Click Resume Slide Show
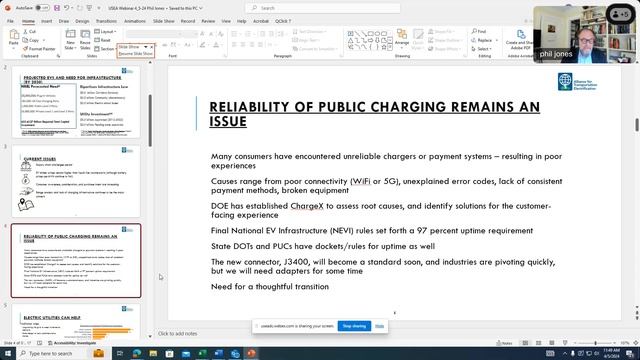640x360 pixels. point(136,53)
